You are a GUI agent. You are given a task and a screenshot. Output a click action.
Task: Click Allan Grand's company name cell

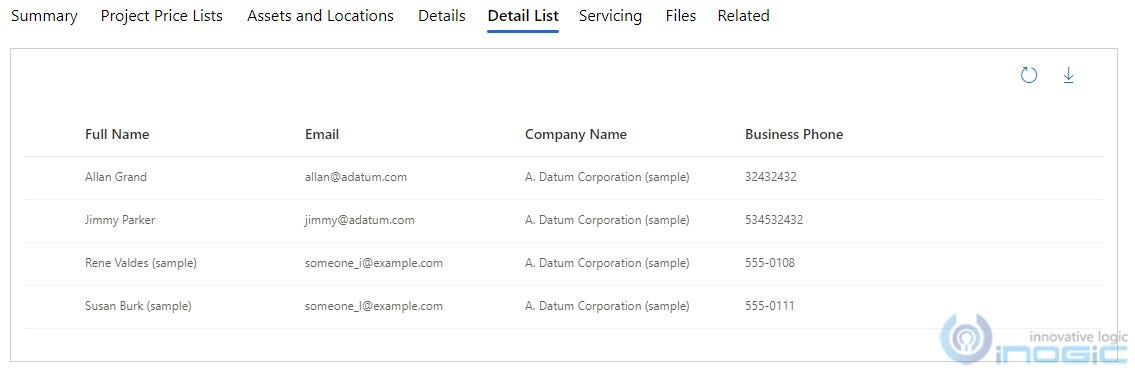607,177
